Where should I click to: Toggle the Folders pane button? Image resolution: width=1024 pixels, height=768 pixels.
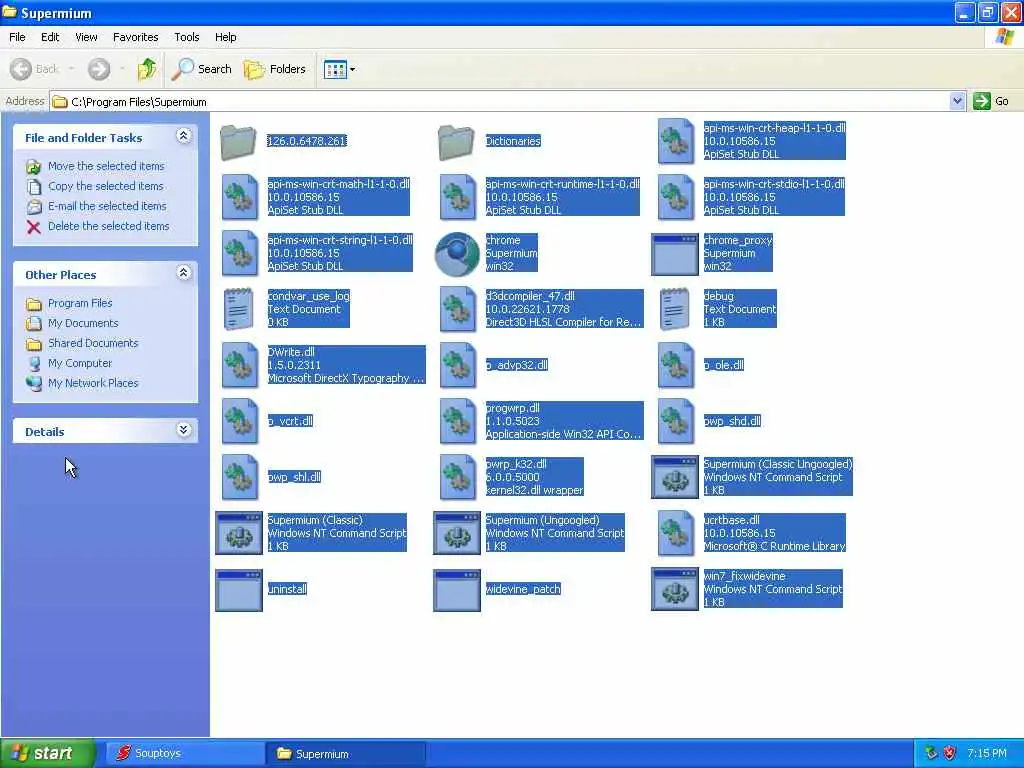[x=274, y=69]
